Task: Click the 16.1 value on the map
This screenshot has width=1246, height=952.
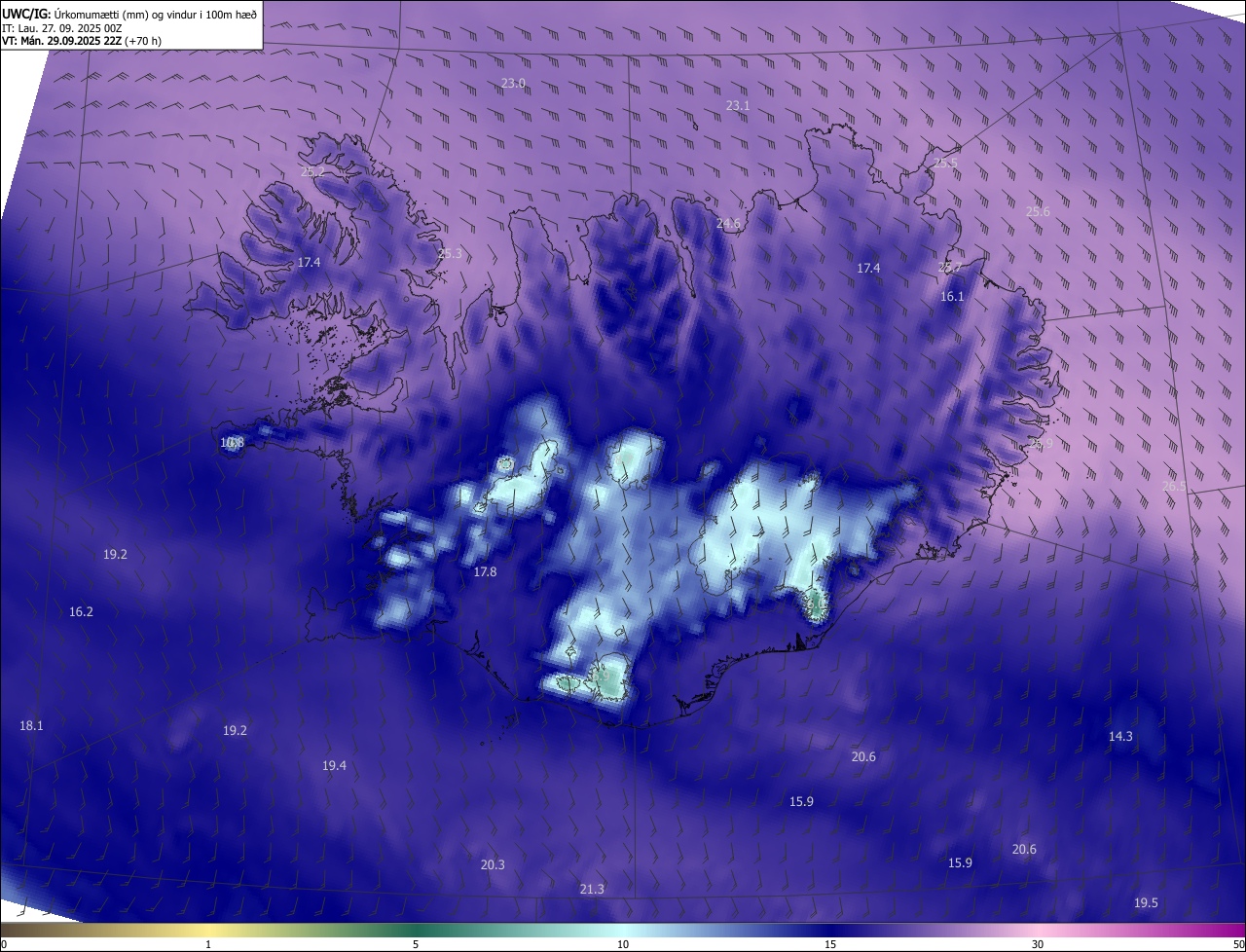Action: (x=952, y=297)
